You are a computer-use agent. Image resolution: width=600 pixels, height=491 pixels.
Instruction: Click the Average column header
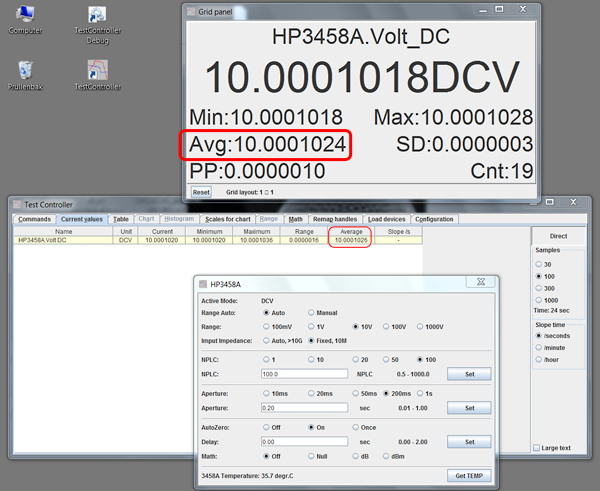pos(351,232)
